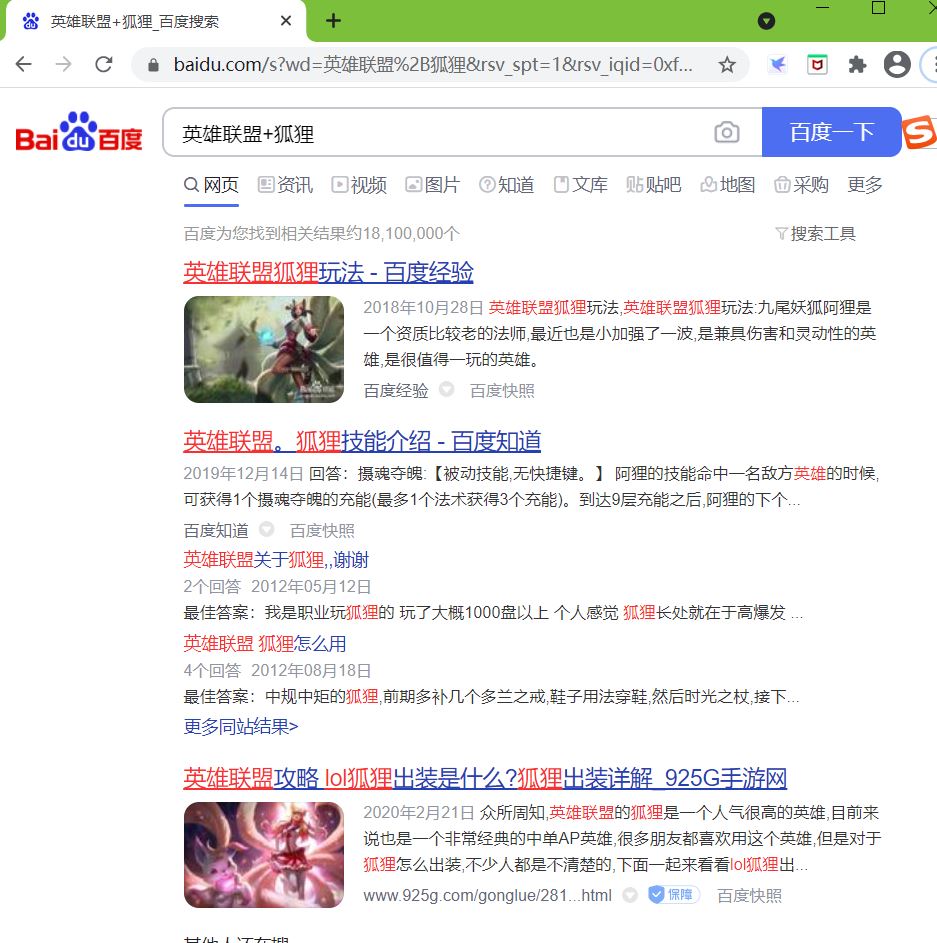Image resolution: width=937 pixels, height=943 pixels.
Task: Click the pink Ahri skin thumbnail
Action: [x=264, y=855]
